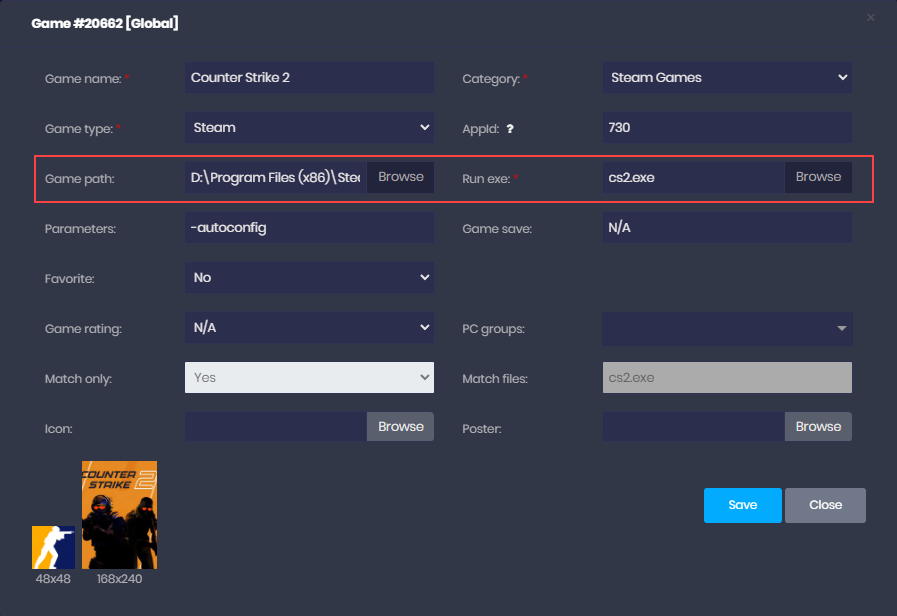Click the Game name input field
This screenshot has height=616, width=897.
point(309,78)
